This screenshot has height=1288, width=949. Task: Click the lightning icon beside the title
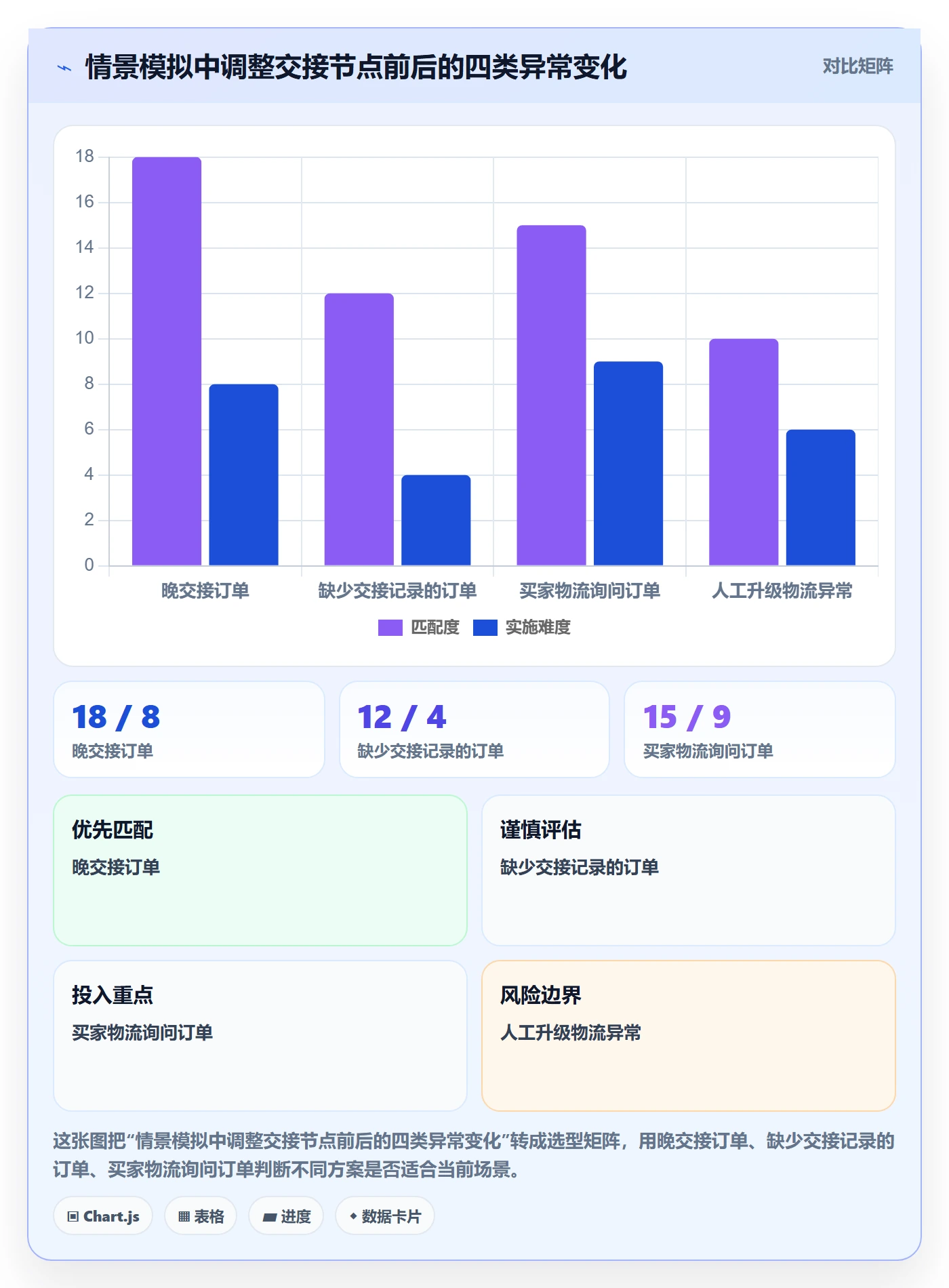[64, 68]
